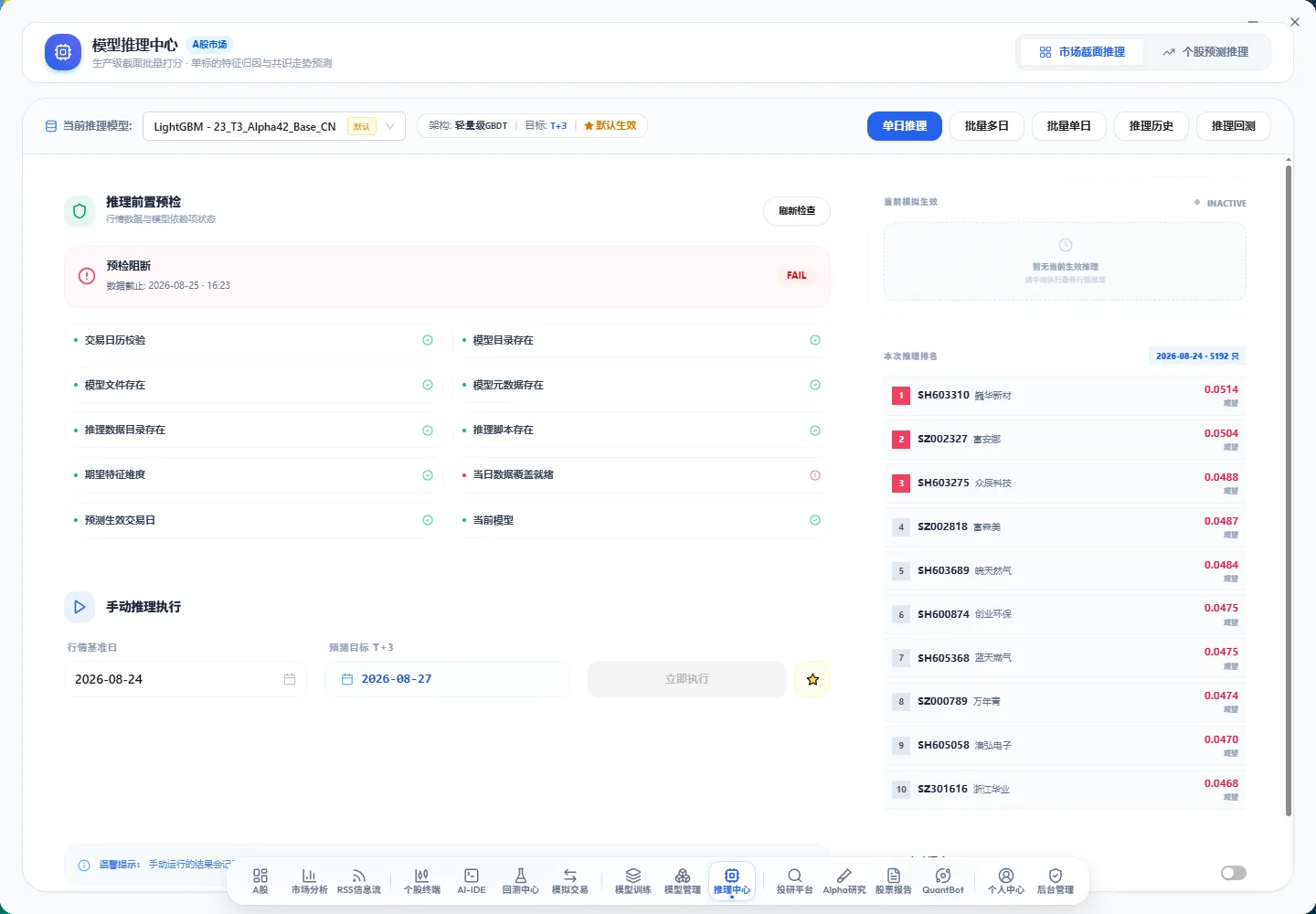Open calendar icon in 行情基准日 field
This screenshot has height=914, width=1316.
click(290, 679)
